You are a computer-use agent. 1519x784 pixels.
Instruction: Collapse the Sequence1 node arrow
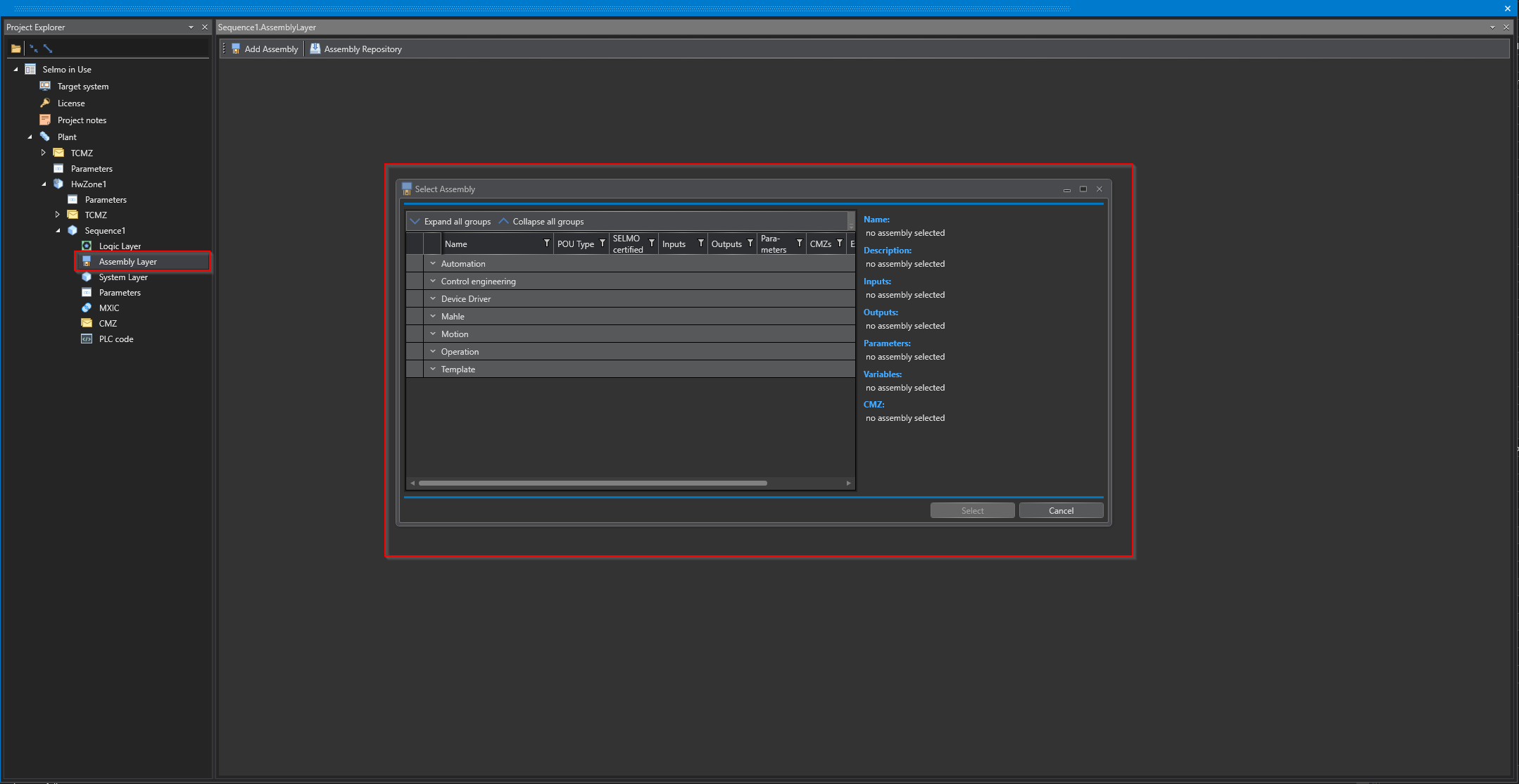(x=58, y=230)
